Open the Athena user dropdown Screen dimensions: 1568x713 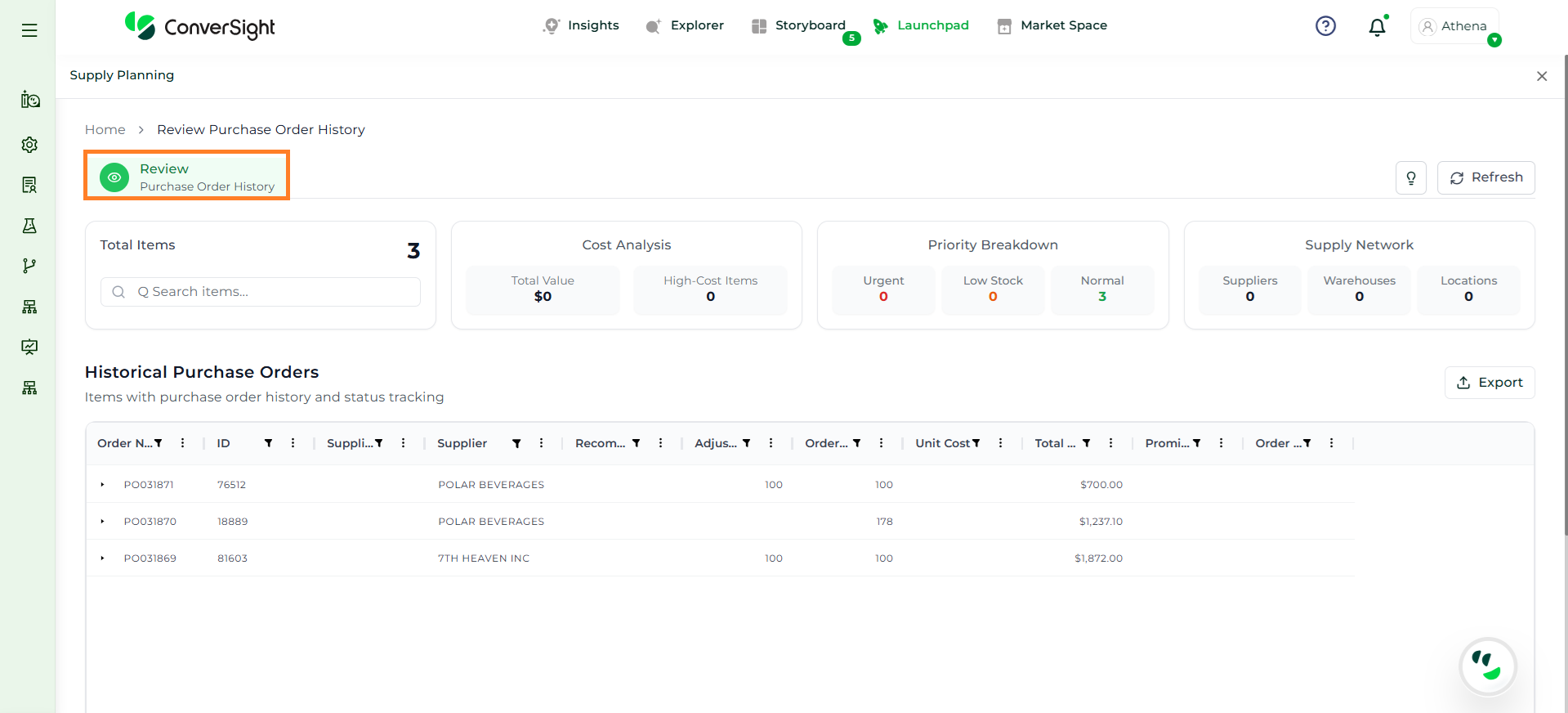(x=1455, y=26)
